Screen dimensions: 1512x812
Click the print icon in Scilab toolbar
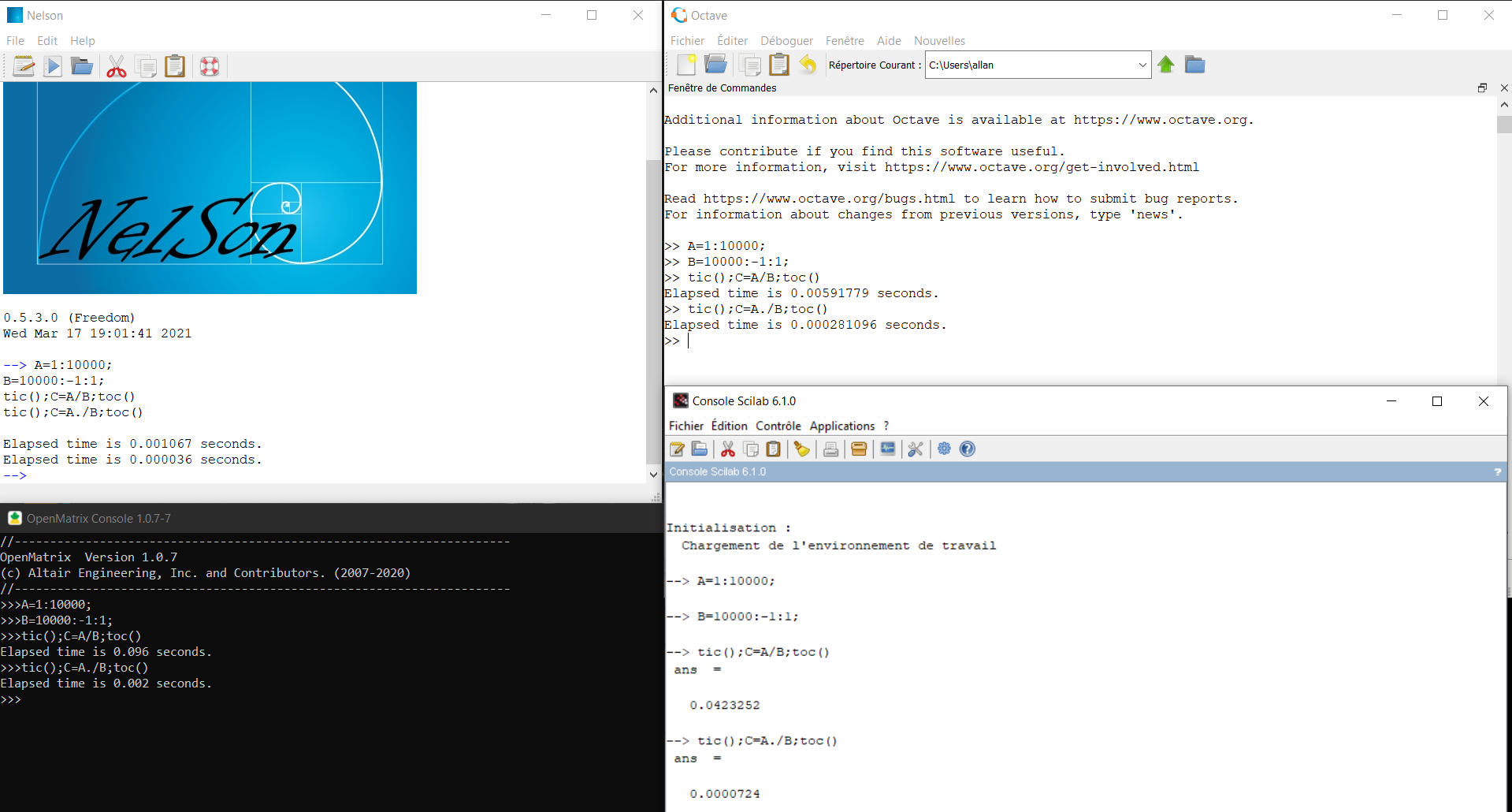click(x=830, y=449)
